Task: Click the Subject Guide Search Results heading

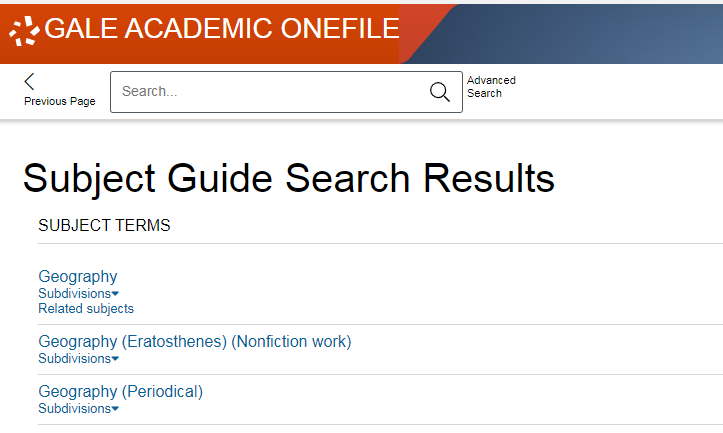Action: (x=288, y=178)
